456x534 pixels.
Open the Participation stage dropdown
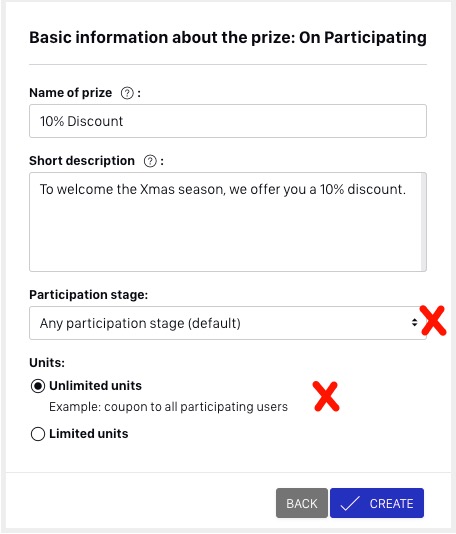point(227,323)
